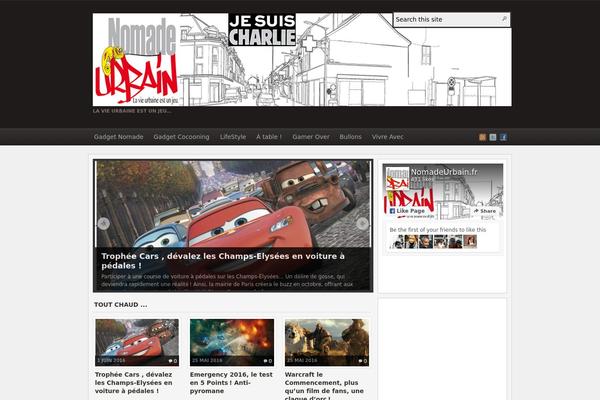Viewport: 600px width, 400px height.
Task: Click the Je Suis Charlie banner badge
Action: point(262,29)
